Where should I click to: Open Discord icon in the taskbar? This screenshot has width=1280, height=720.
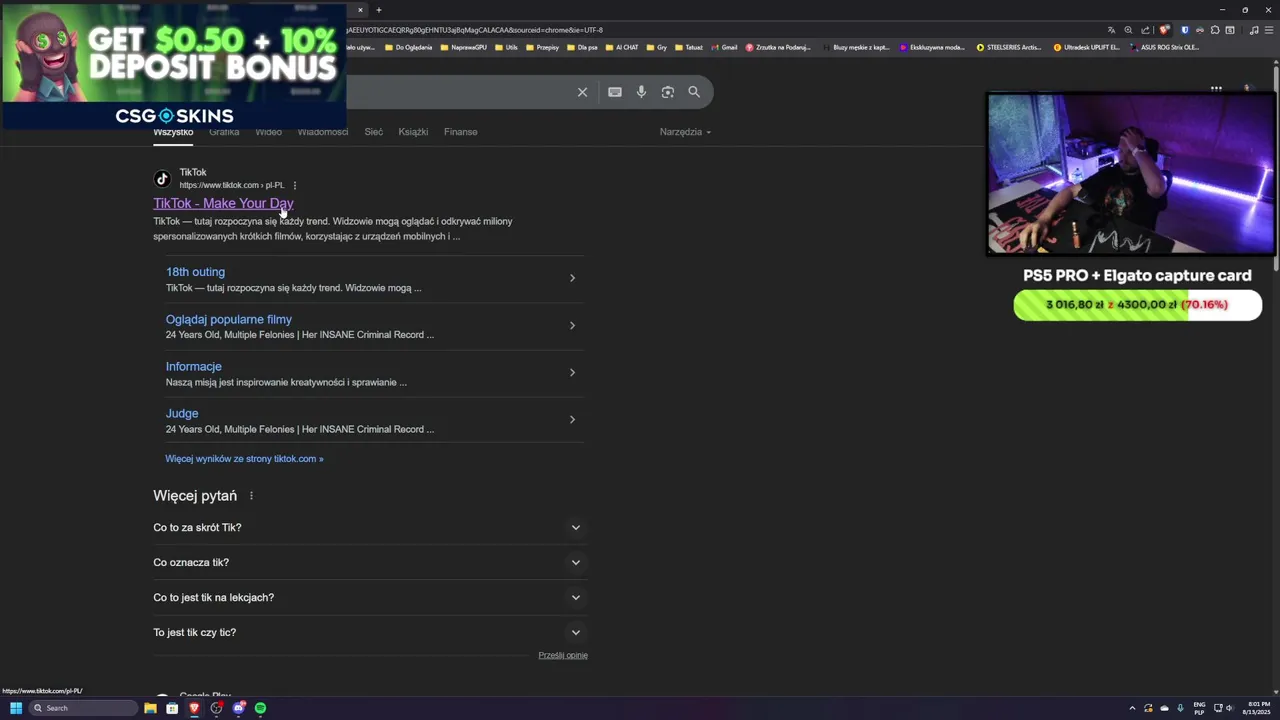pos(238,708)
